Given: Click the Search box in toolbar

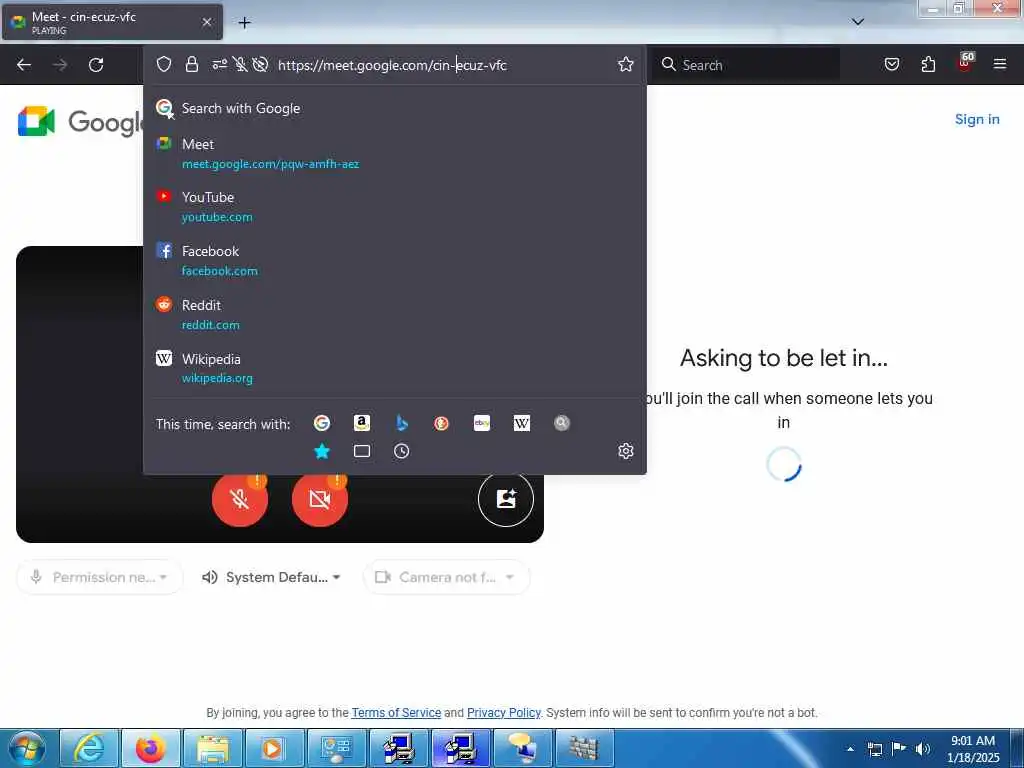Looking at the screenshot, I should [747, 65].
